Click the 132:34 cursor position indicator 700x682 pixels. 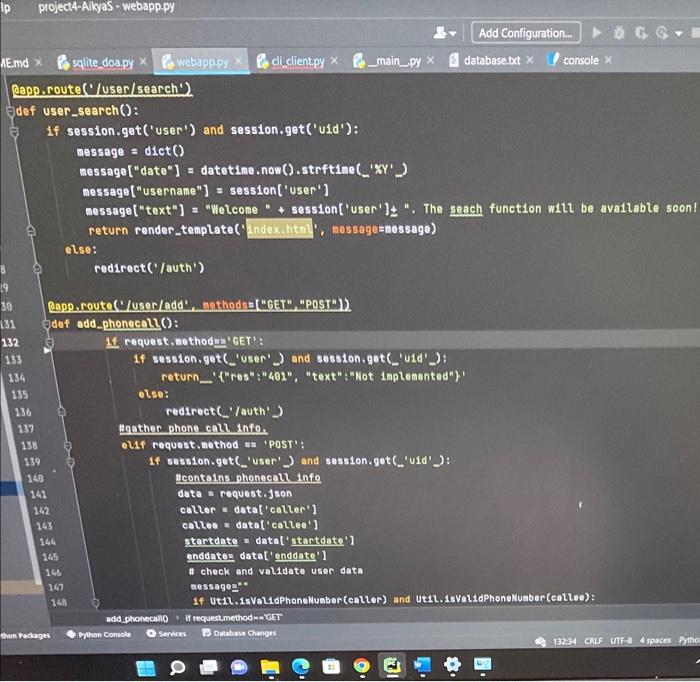pos(565,641)
